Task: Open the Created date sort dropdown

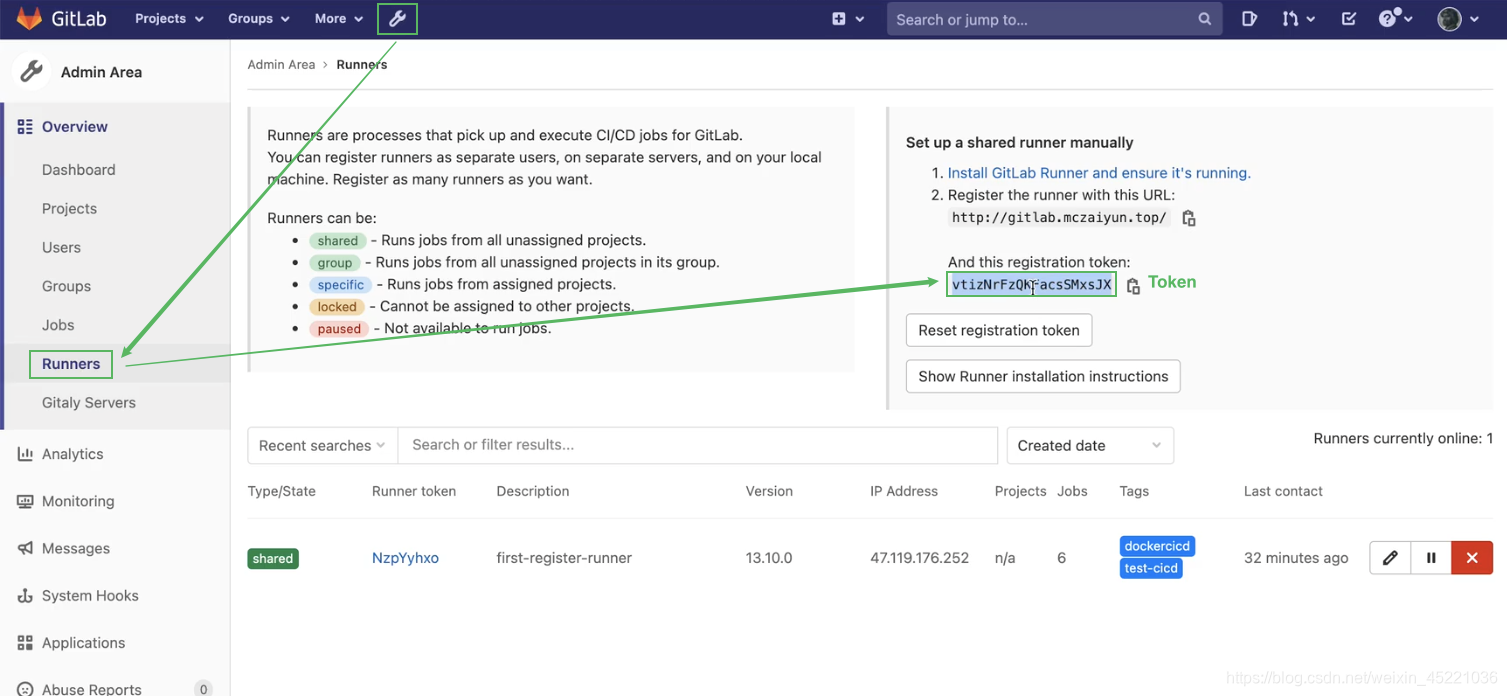Action: pyautogui.click(x=1090, y=445)
